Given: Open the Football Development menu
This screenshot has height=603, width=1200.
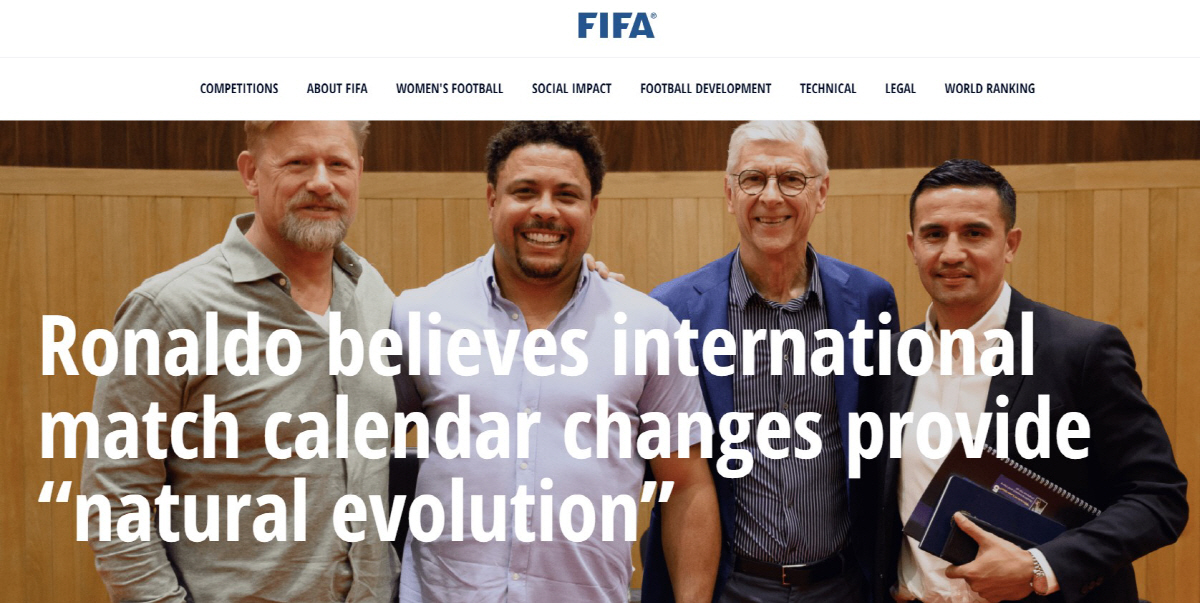Looking at the screenshot, I should (706, 89).
